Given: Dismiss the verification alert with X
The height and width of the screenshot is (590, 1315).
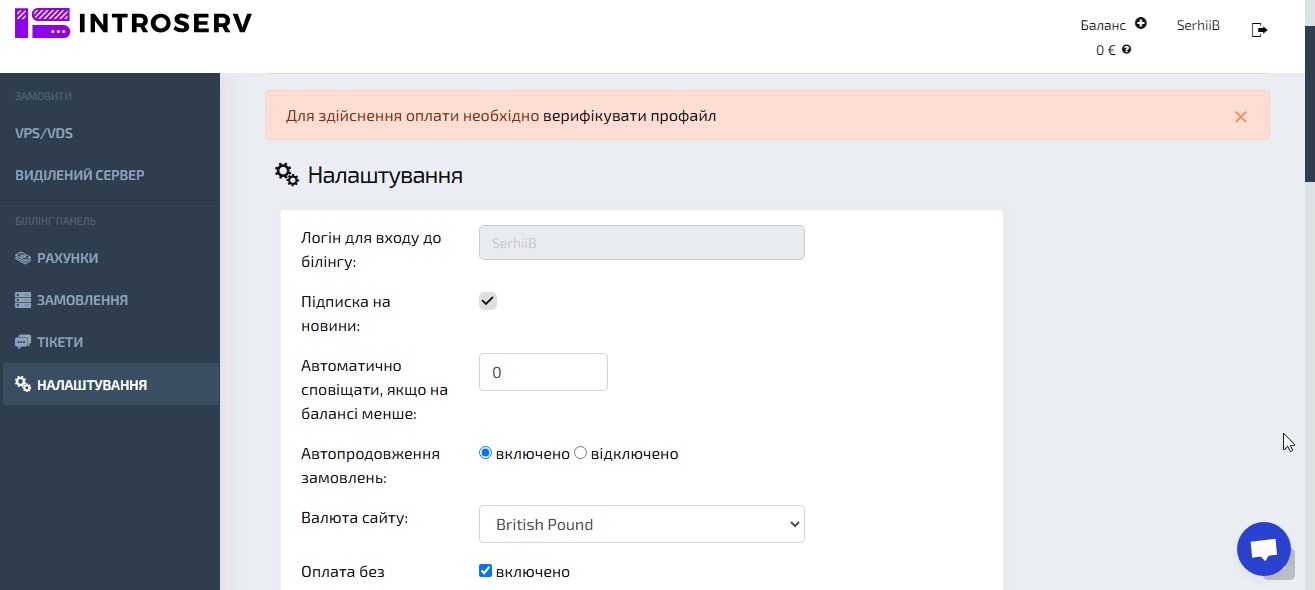Looking at the screenshot, I should [x=1240, y=116].
